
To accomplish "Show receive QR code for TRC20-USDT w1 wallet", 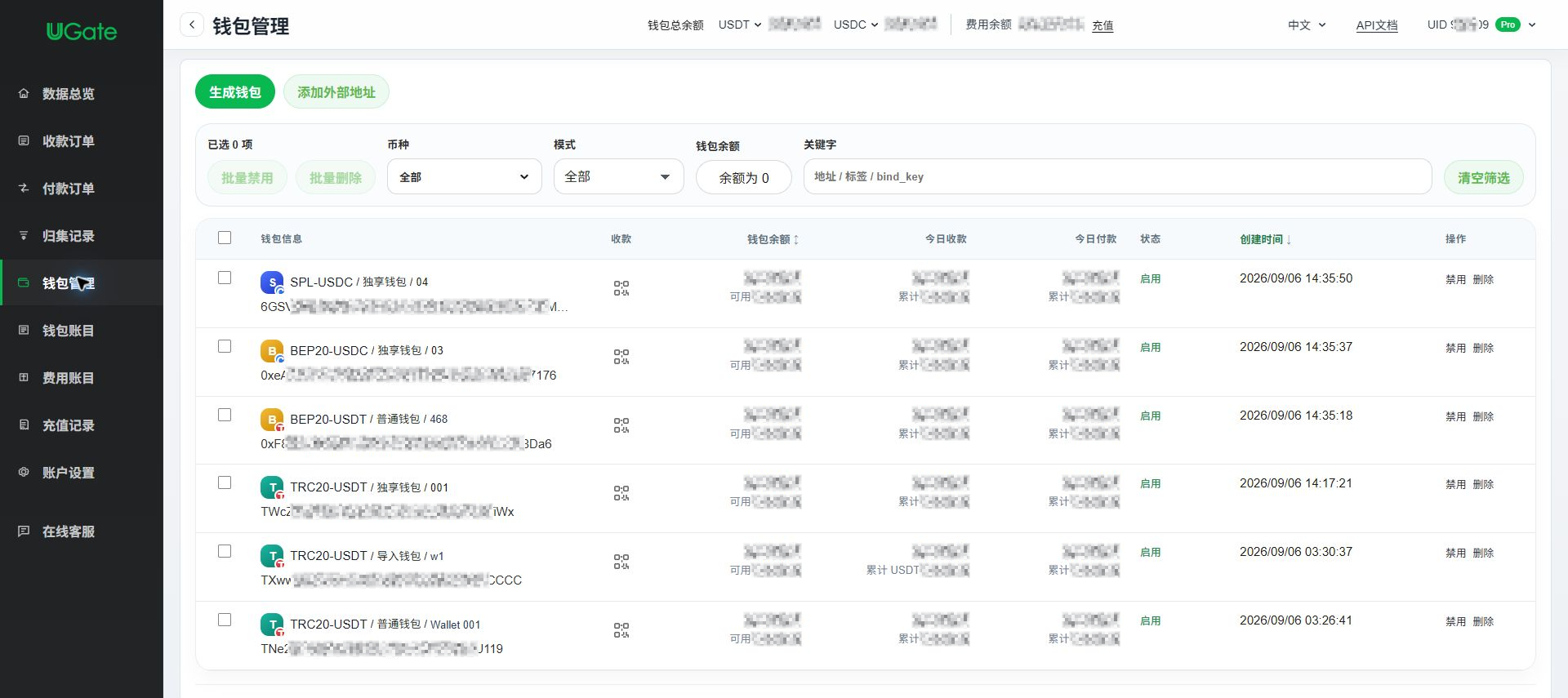I will [621, 562].
